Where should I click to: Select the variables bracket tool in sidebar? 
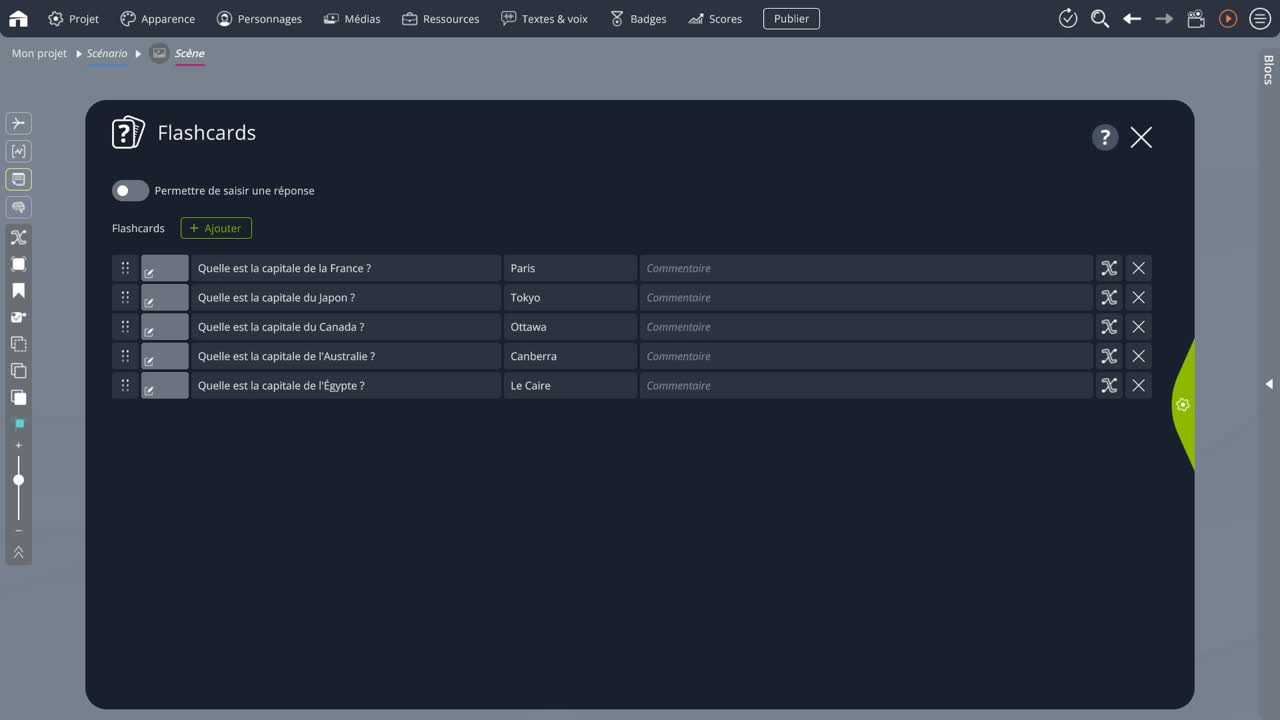[18, 151]
